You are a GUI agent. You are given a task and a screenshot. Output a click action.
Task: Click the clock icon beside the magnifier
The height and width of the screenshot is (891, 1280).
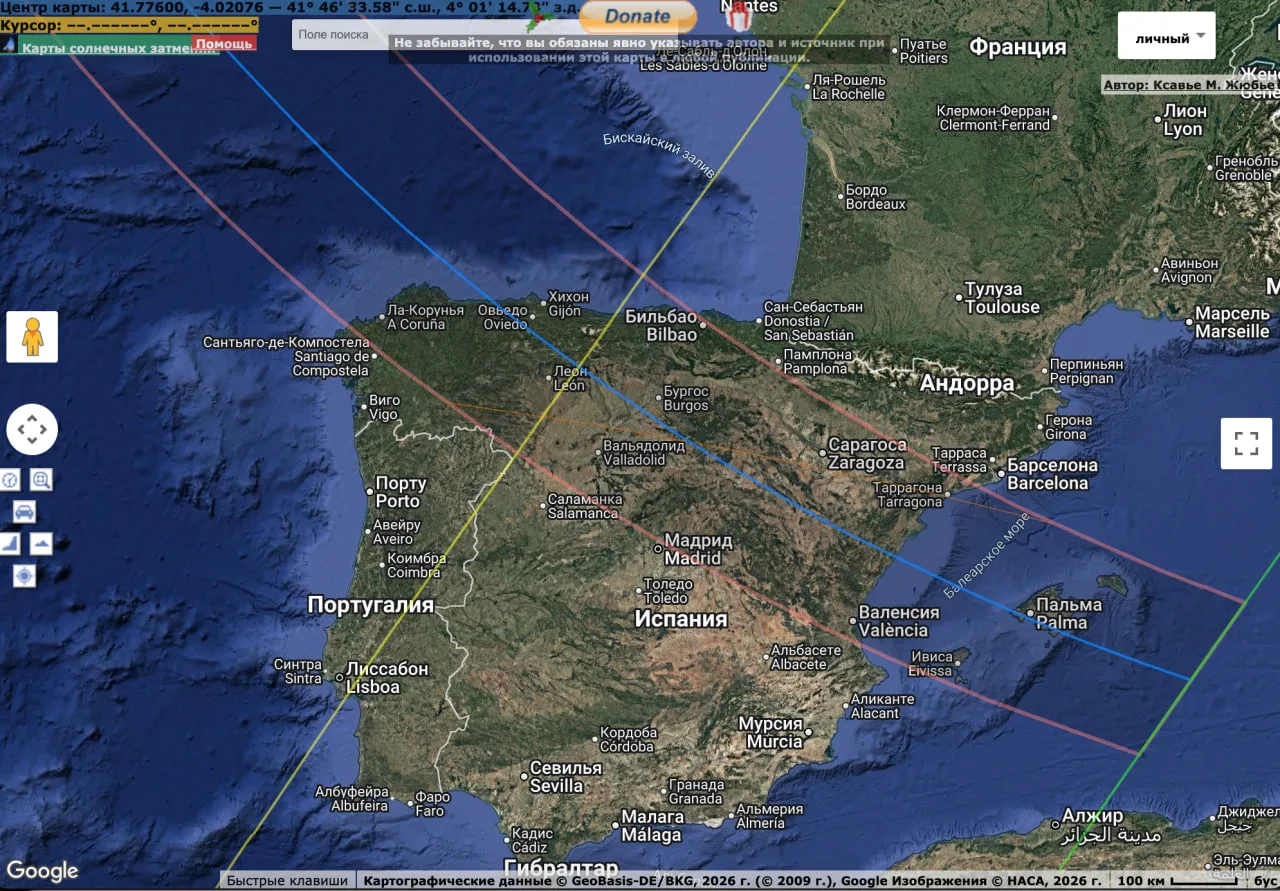(x=10, y=480)
